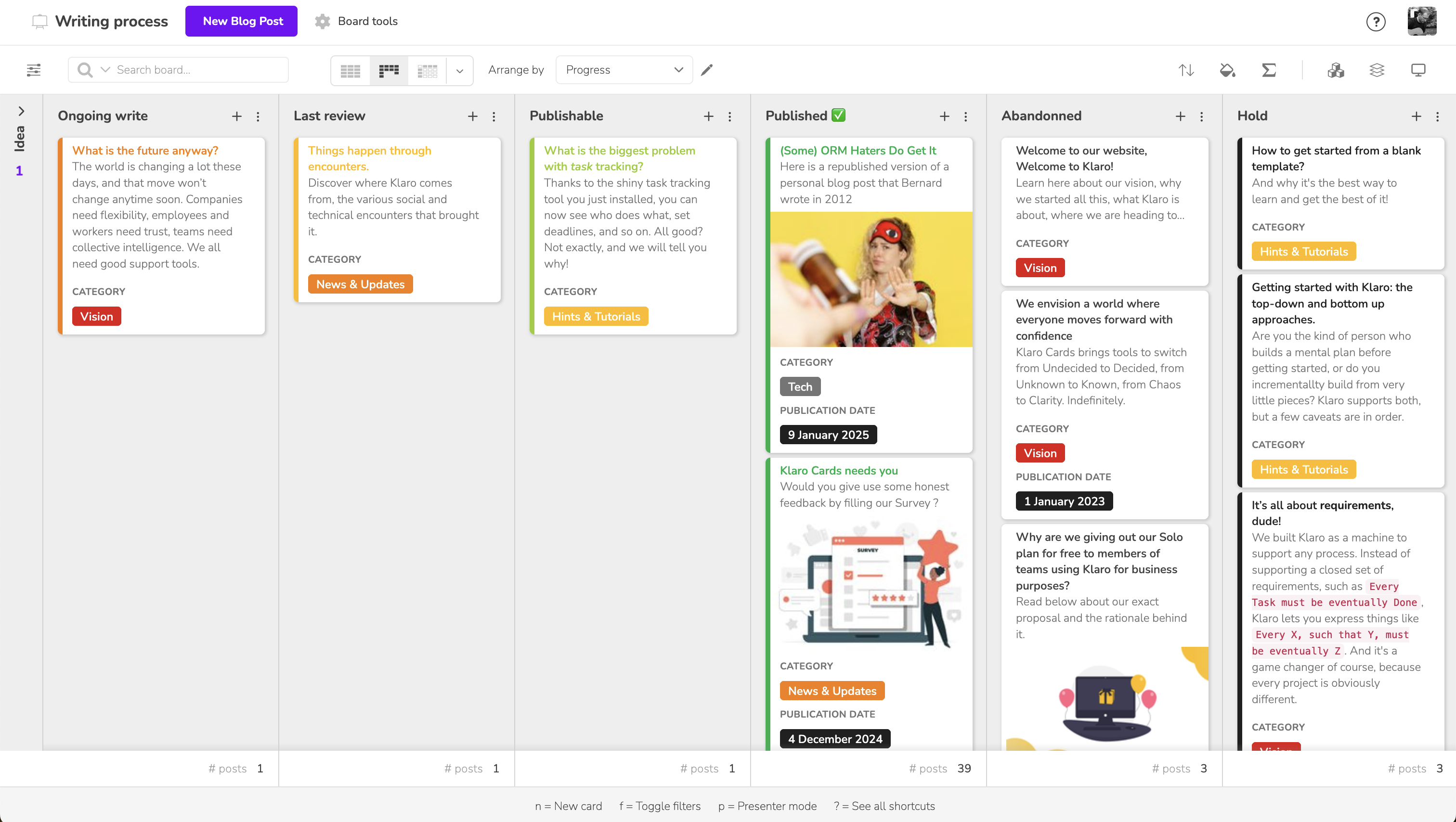Open the cubes dimensions icon
The width and height of the screenshot is (1456, 822).
coord(1336,70)
